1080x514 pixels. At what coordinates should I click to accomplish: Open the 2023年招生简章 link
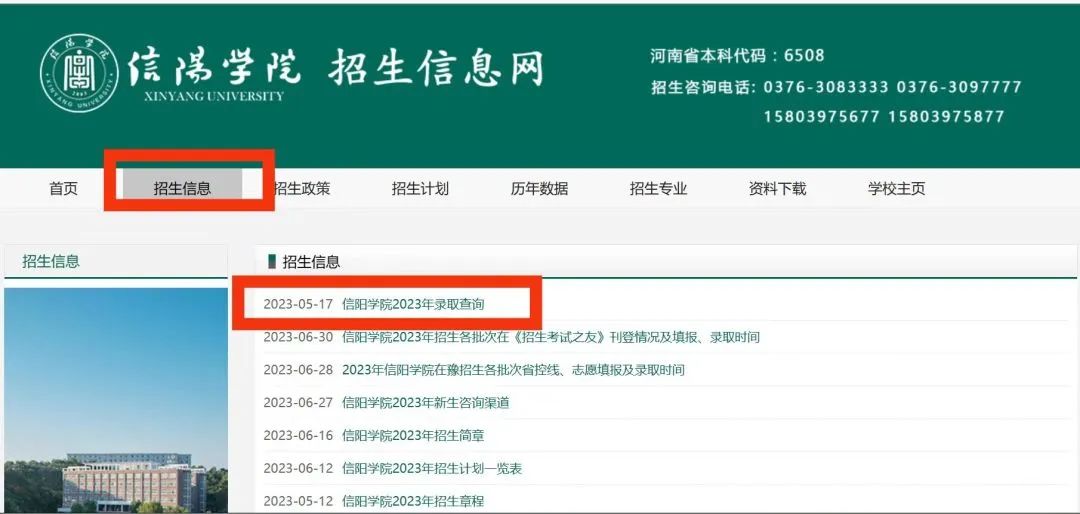click(x=413, y=436)
